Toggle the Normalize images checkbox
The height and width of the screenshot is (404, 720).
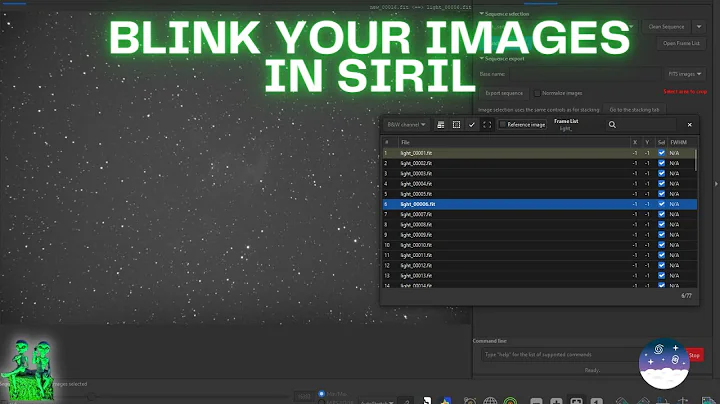tap(537, 93)
